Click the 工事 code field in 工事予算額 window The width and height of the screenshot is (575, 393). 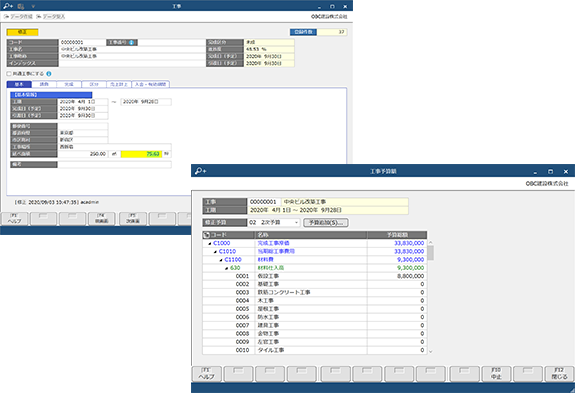(264, 202)
